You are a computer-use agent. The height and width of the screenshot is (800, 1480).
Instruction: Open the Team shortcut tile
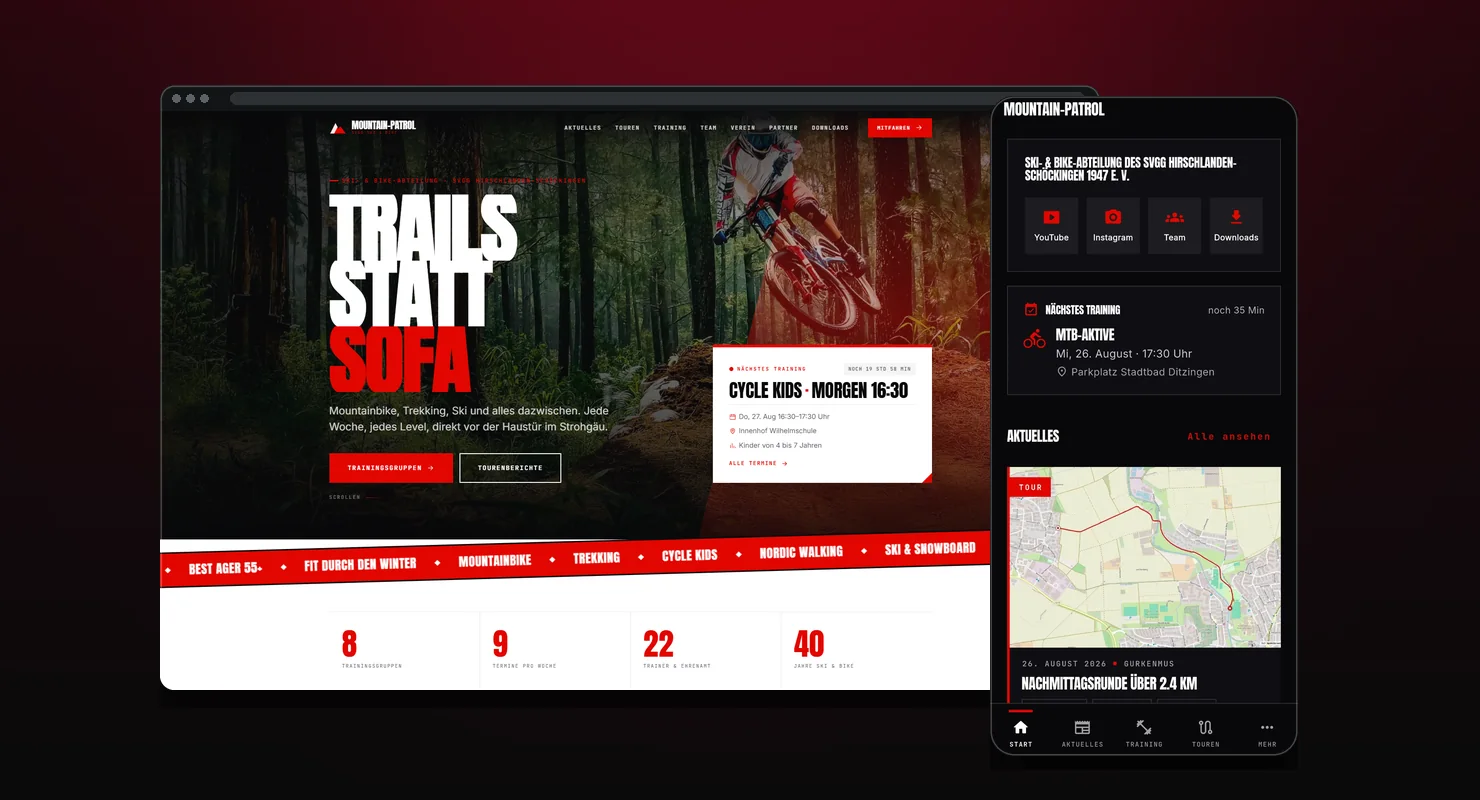(1174, 225)
